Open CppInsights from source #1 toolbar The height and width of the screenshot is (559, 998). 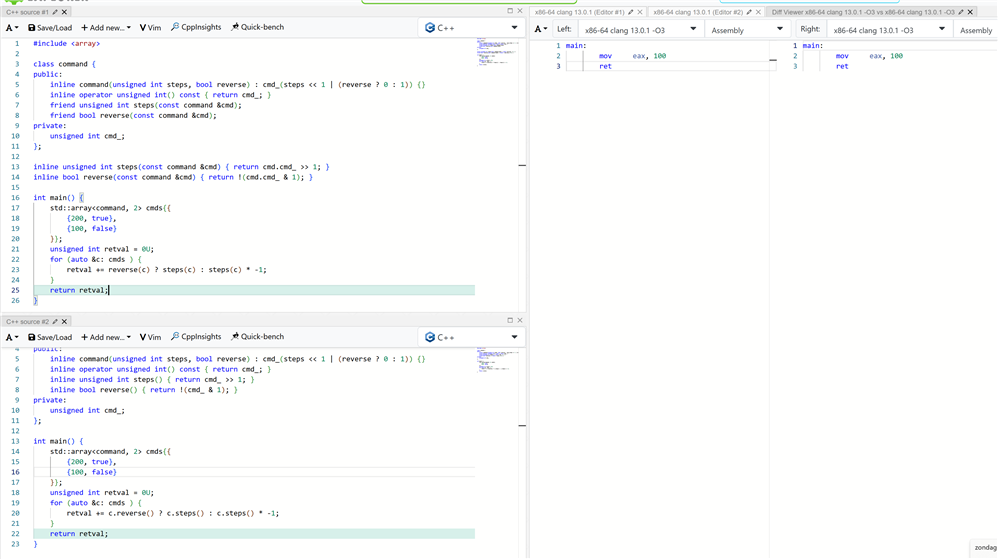point(196,27)
